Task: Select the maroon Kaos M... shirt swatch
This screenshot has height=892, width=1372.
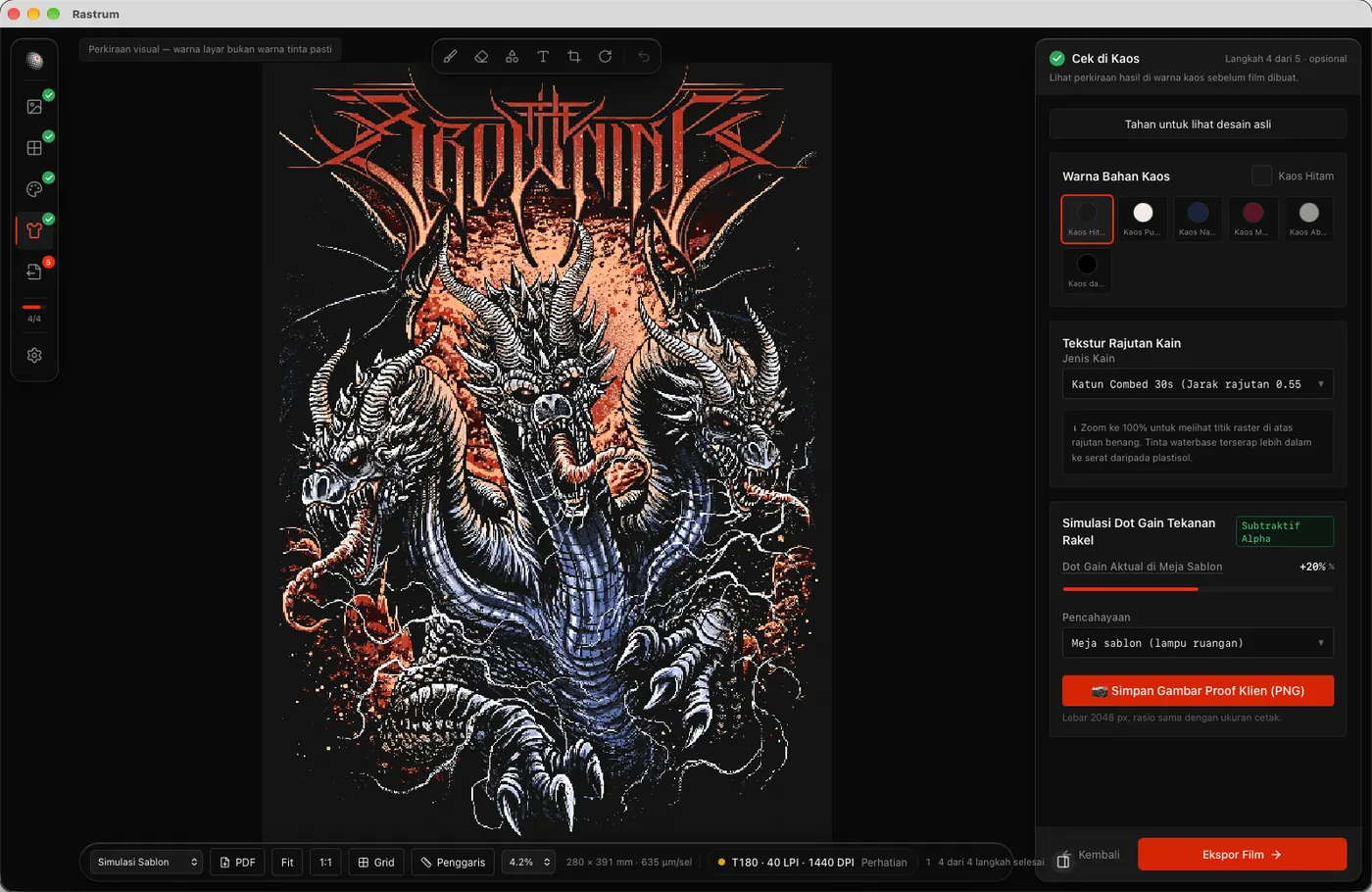Action: click(x=1252, y=219)
